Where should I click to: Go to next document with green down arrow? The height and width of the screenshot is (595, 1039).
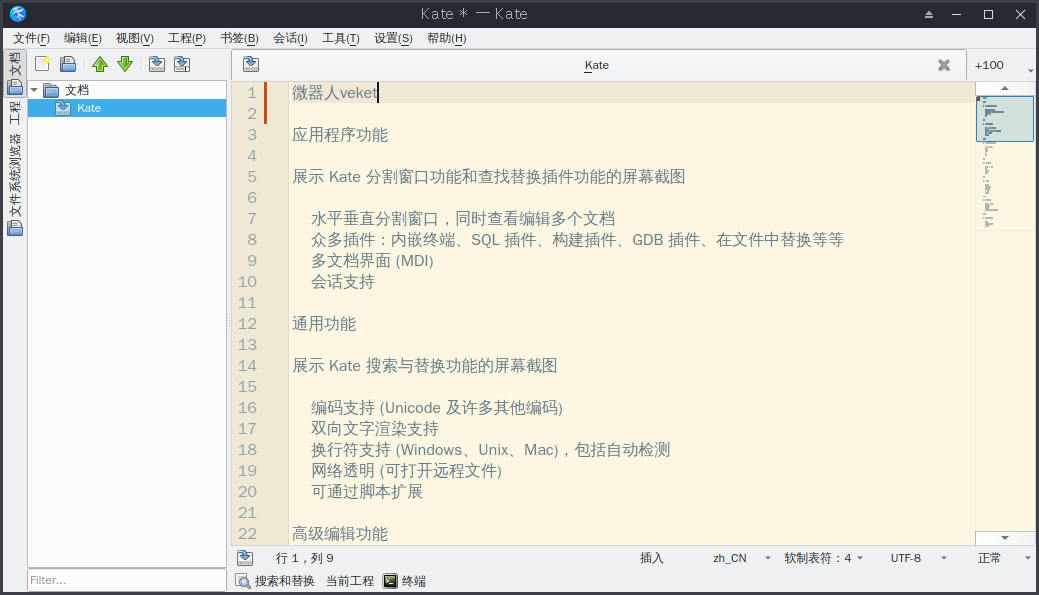[125, 64]
